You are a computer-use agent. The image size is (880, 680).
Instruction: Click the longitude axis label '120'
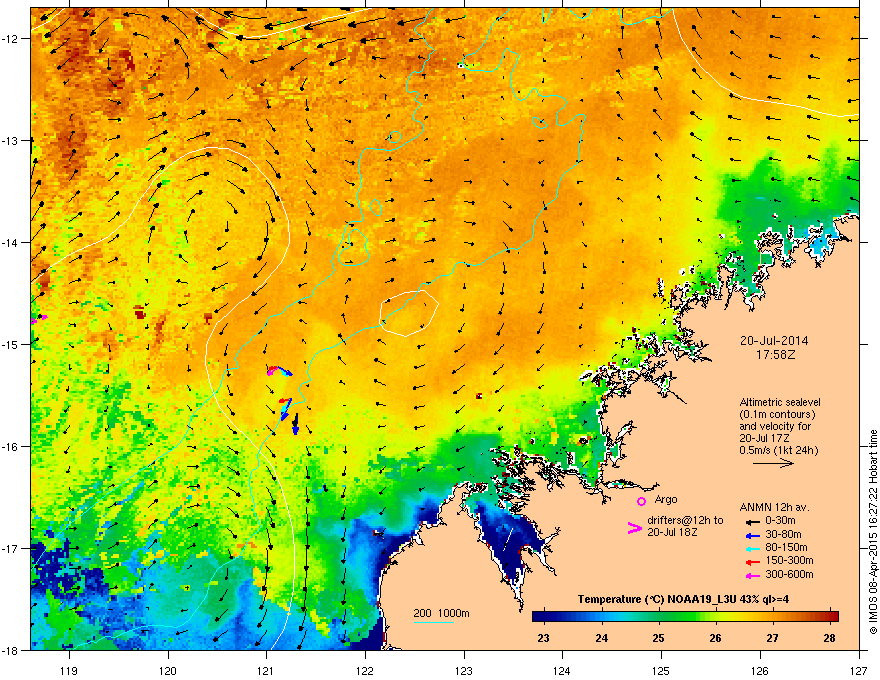168,670
